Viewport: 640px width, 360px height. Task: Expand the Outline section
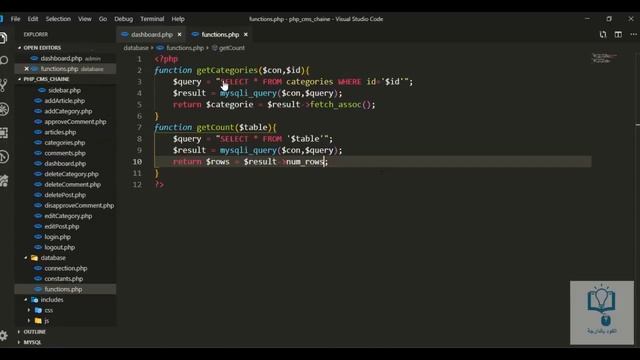coord(34,332)
